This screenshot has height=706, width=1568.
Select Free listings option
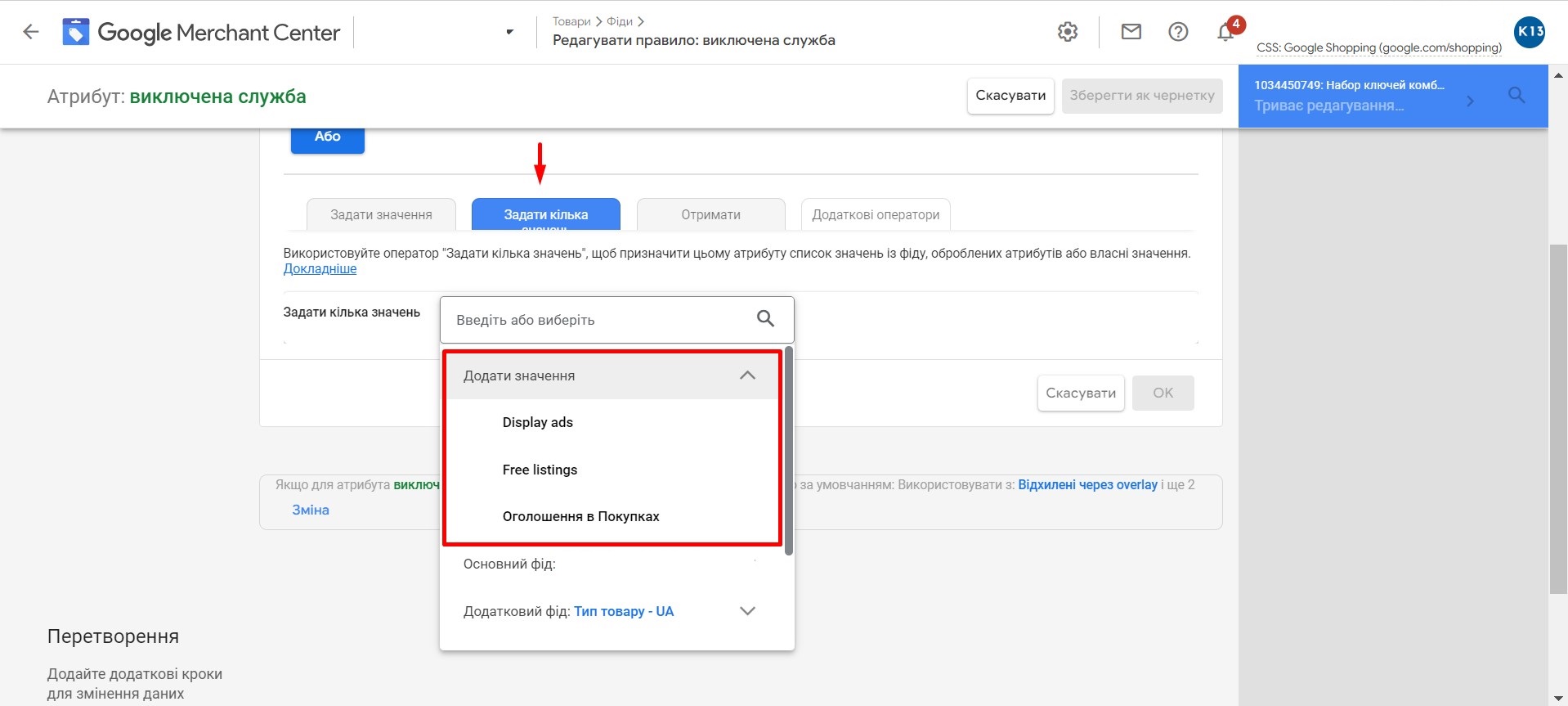[x=540, y=470]
